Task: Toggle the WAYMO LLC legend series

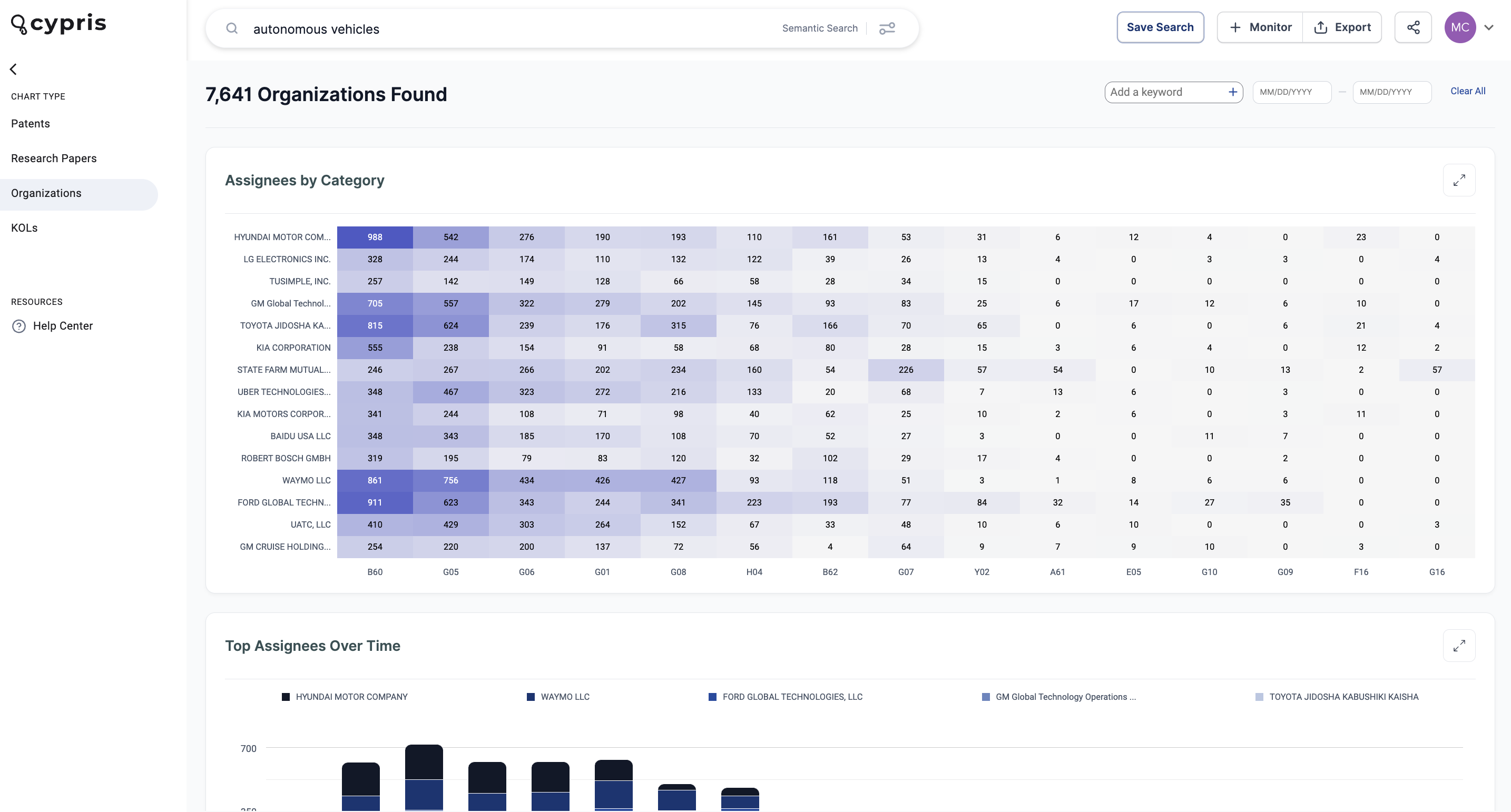Action: [x=558, y=697]
